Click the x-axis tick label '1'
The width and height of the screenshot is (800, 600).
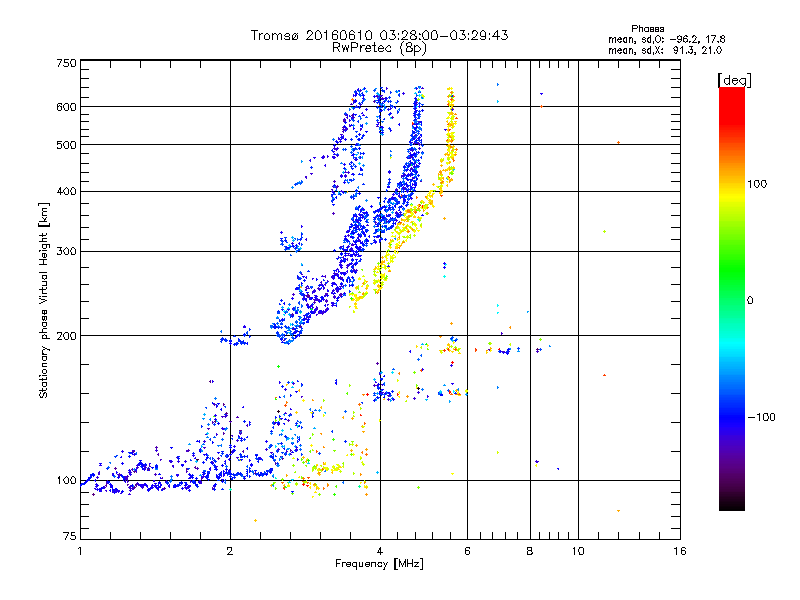80,551
